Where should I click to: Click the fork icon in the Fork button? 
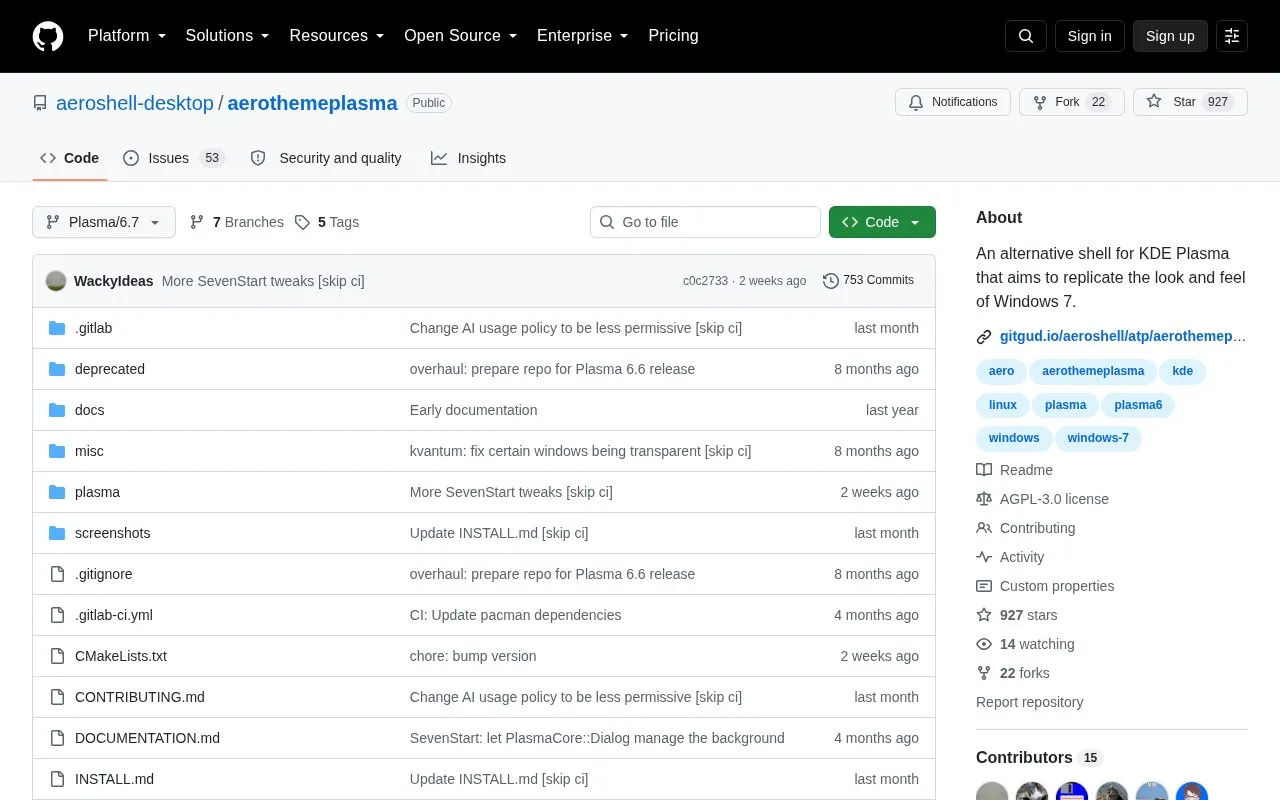point(1040,102)
